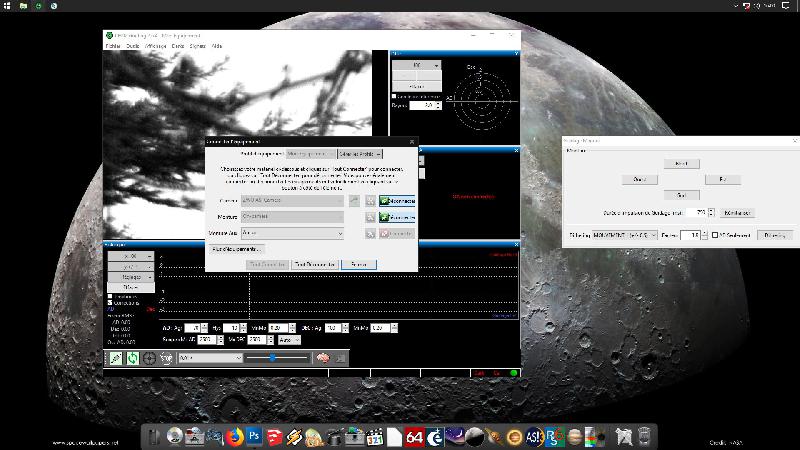Open the dithering type dropdown in guiding window
800x450 pixels.
click(x=624, y=235)
